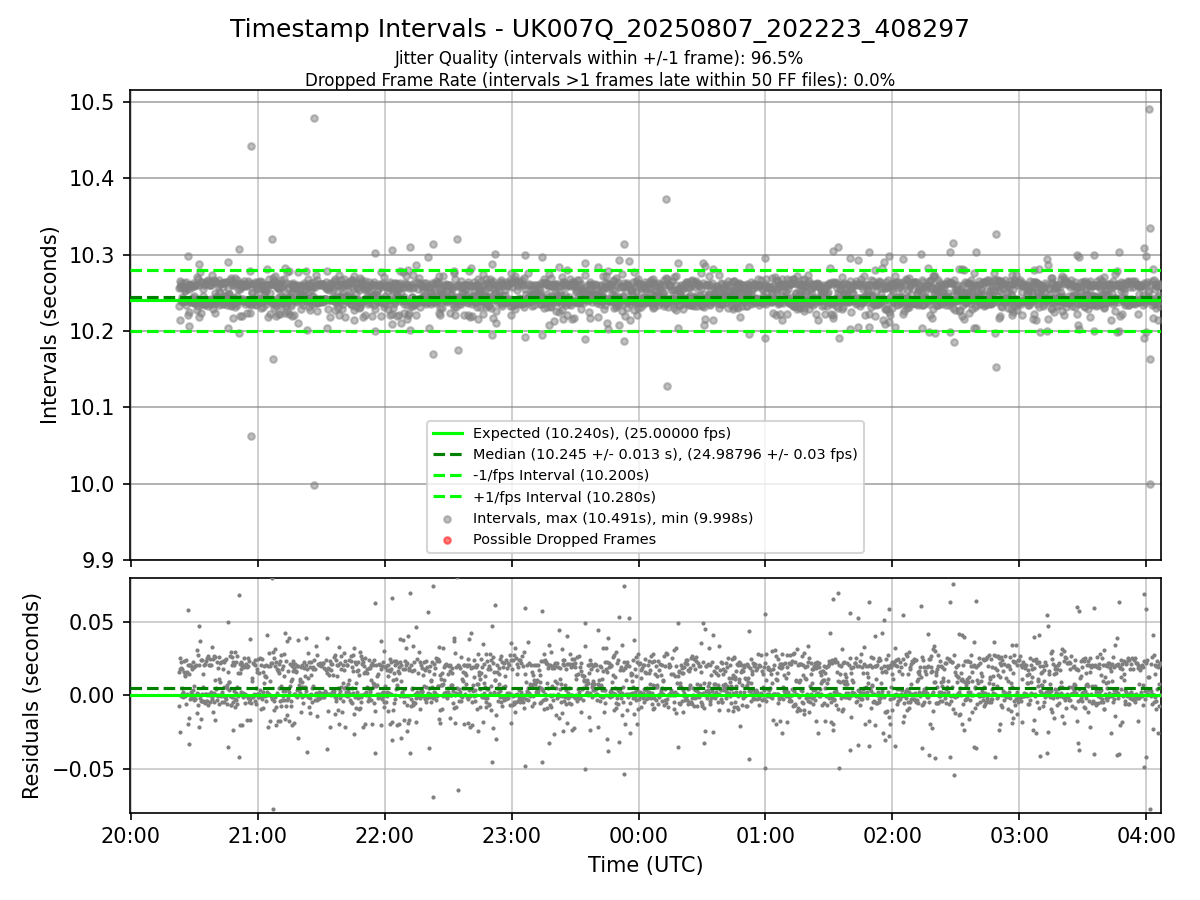This screenshot has height=900, width=1200.
Task: Click the 'Time (UTC)' x-axis label
Action: coord(645,865)
